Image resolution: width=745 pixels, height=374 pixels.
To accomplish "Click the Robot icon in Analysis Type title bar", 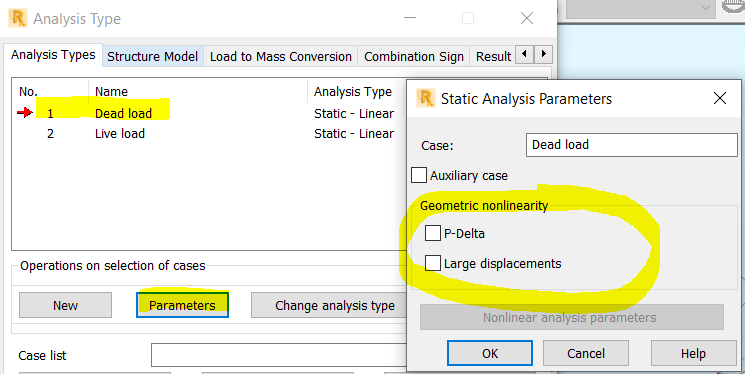I will pos(18,19).
